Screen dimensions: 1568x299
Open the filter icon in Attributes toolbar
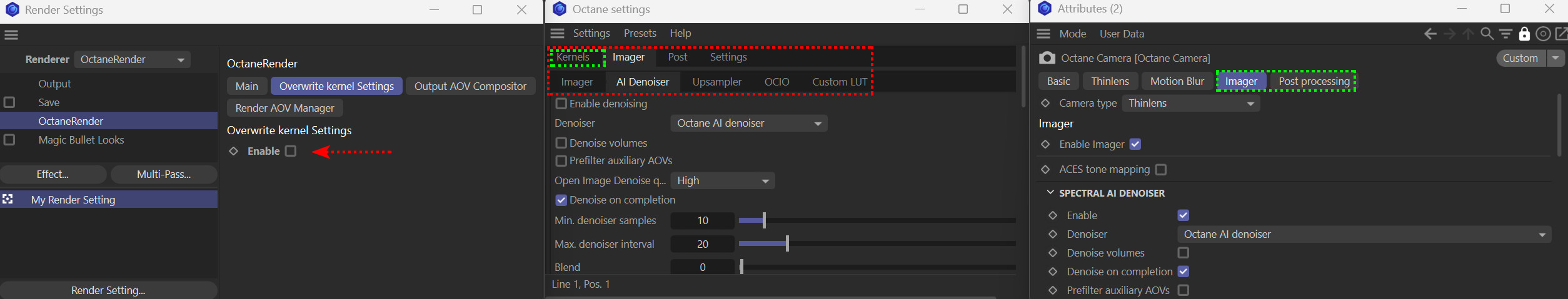[x=1505, y=34]
